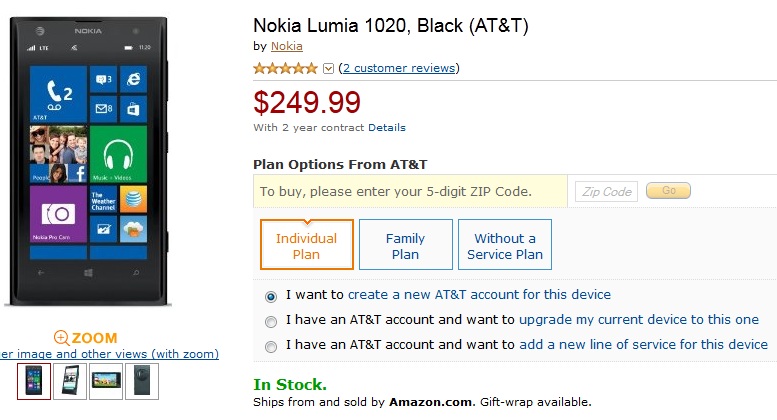Open the 2 customer reviews link

pos(399,68)
